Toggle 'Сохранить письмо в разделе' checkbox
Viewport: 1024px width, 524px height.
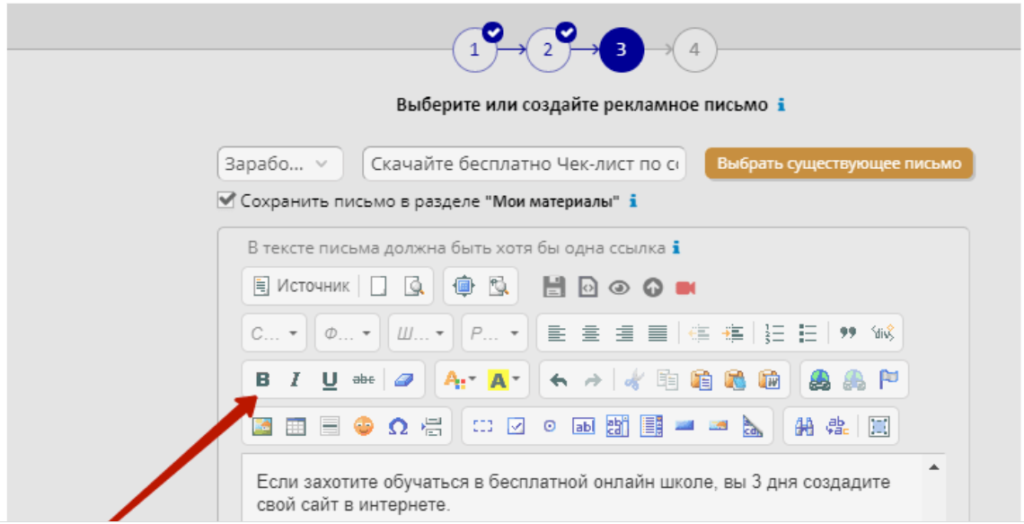click(226, 199)
